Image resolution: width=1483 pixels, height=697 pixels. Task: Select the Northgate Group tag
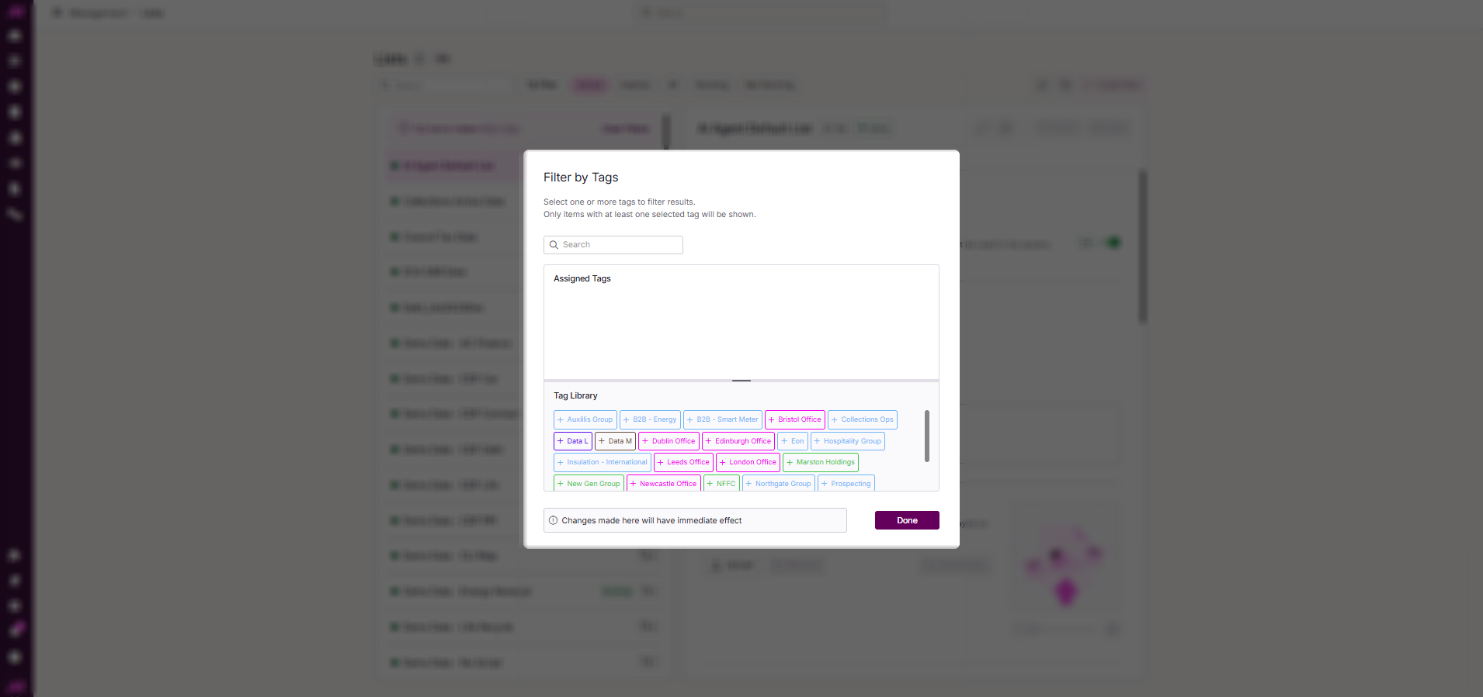click(778, 484)
